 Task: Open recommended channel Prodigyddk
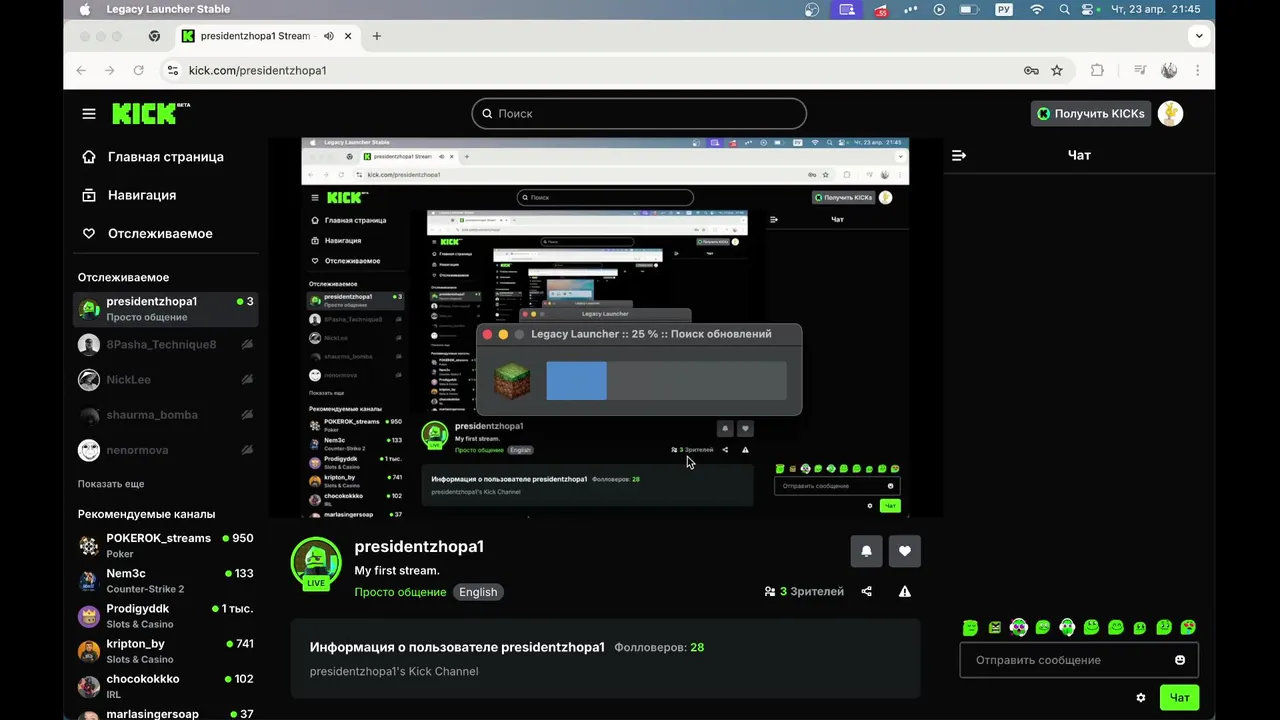(x=166, y=616)
